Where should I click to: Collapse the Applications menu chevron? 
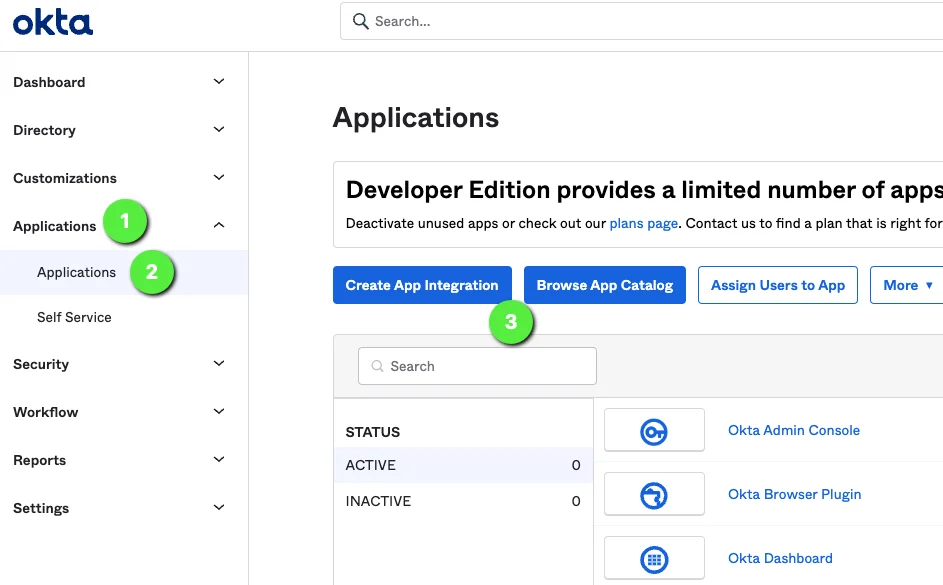click(219, 225)
